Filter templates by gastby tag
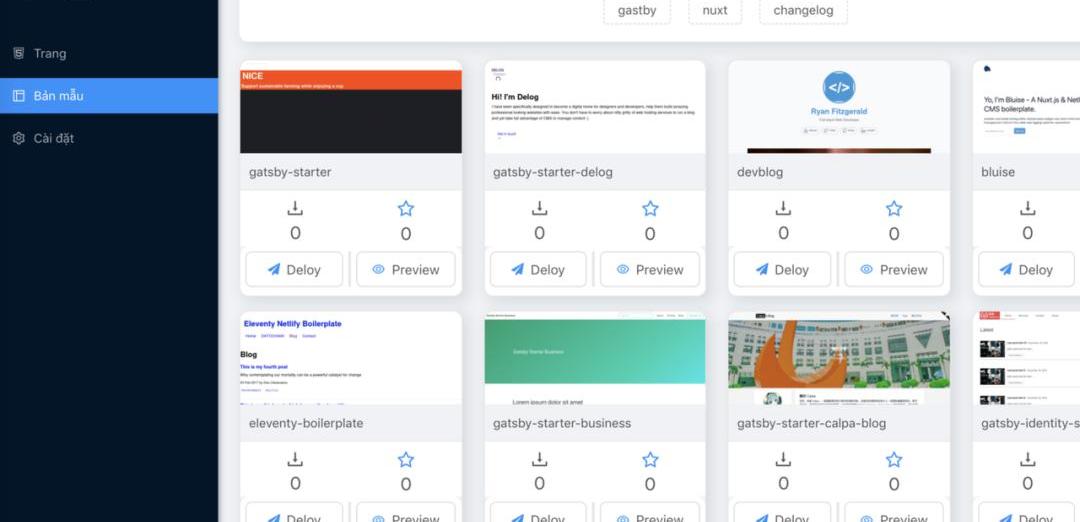1080x522 pixels. pos(637,11)
